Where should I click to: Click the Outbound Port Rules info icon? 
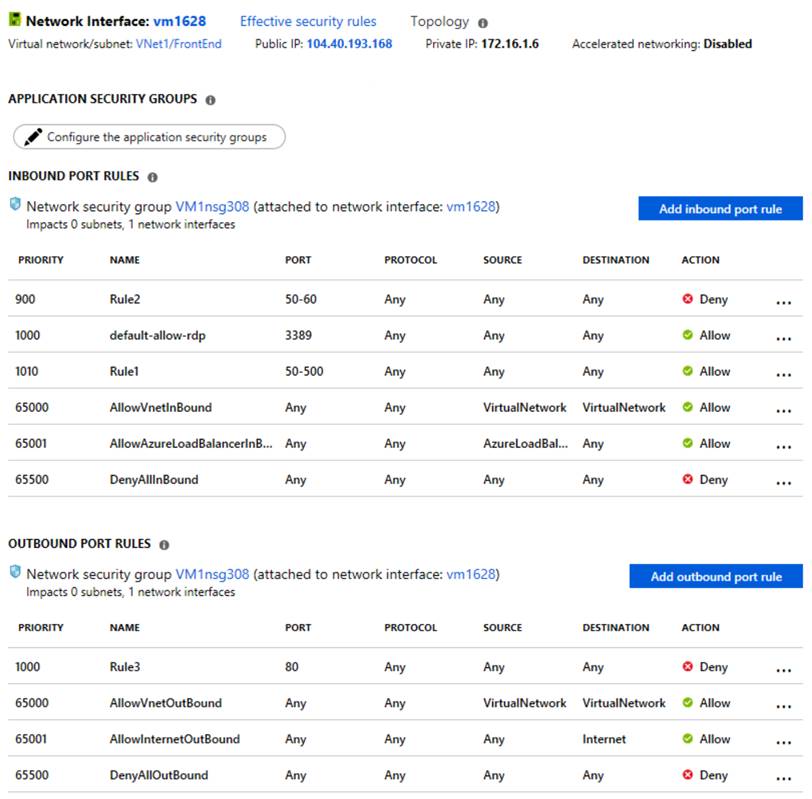coord(164,545)
